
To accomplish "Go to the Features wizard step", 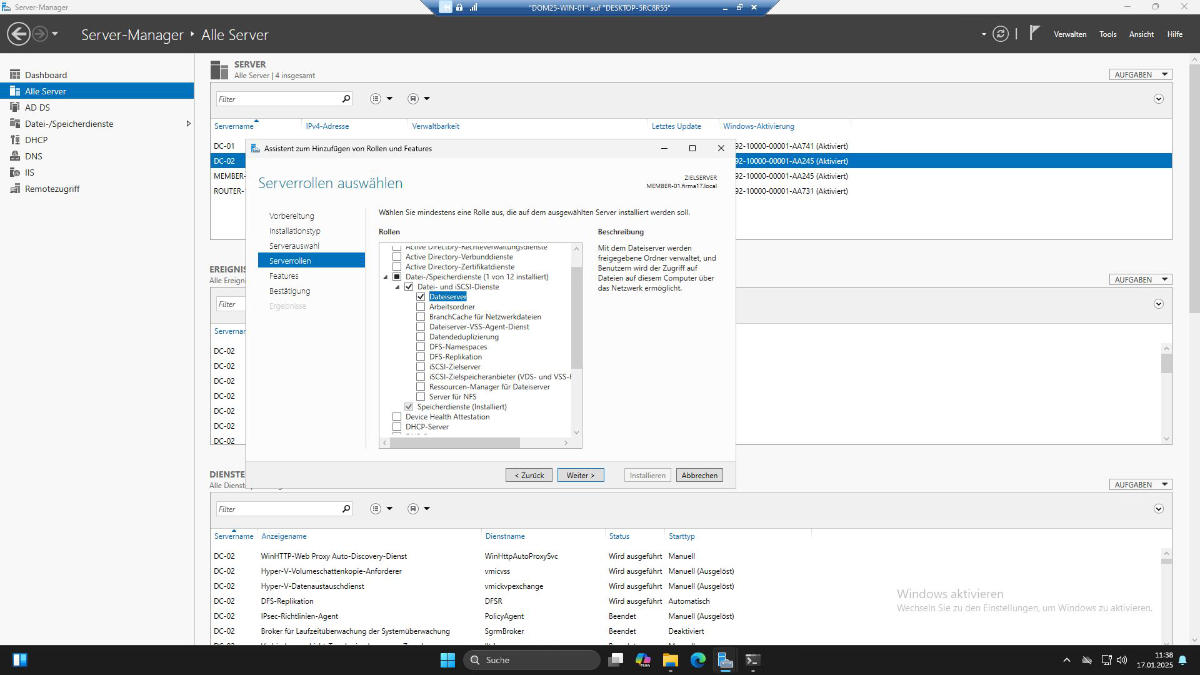I will coord(284,276).
